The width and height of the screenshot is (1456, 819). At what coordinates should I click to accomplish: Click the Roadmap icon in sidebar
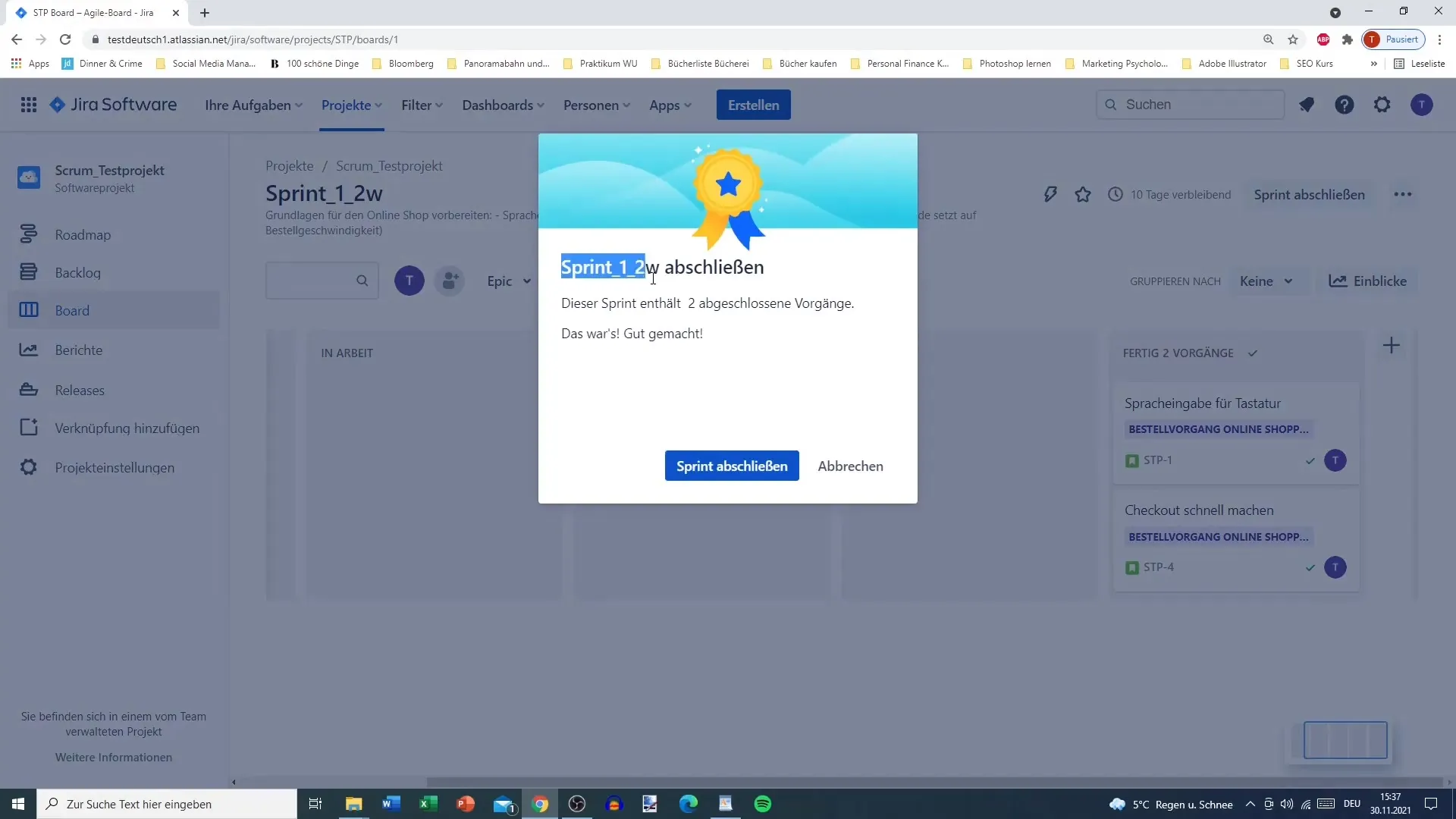(x=27, y=234)
